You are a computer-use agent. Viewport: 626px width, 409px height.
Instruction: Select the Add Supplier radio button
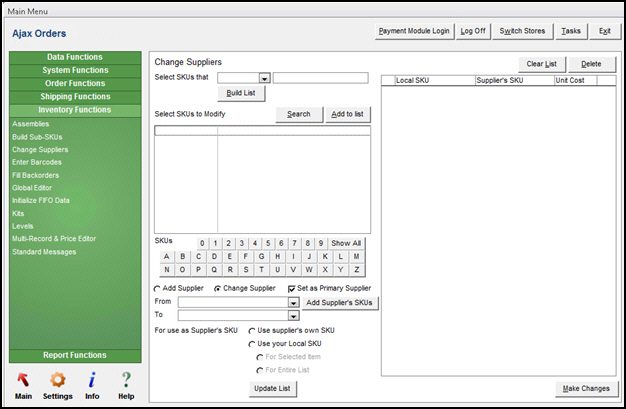tap(158, 289)
